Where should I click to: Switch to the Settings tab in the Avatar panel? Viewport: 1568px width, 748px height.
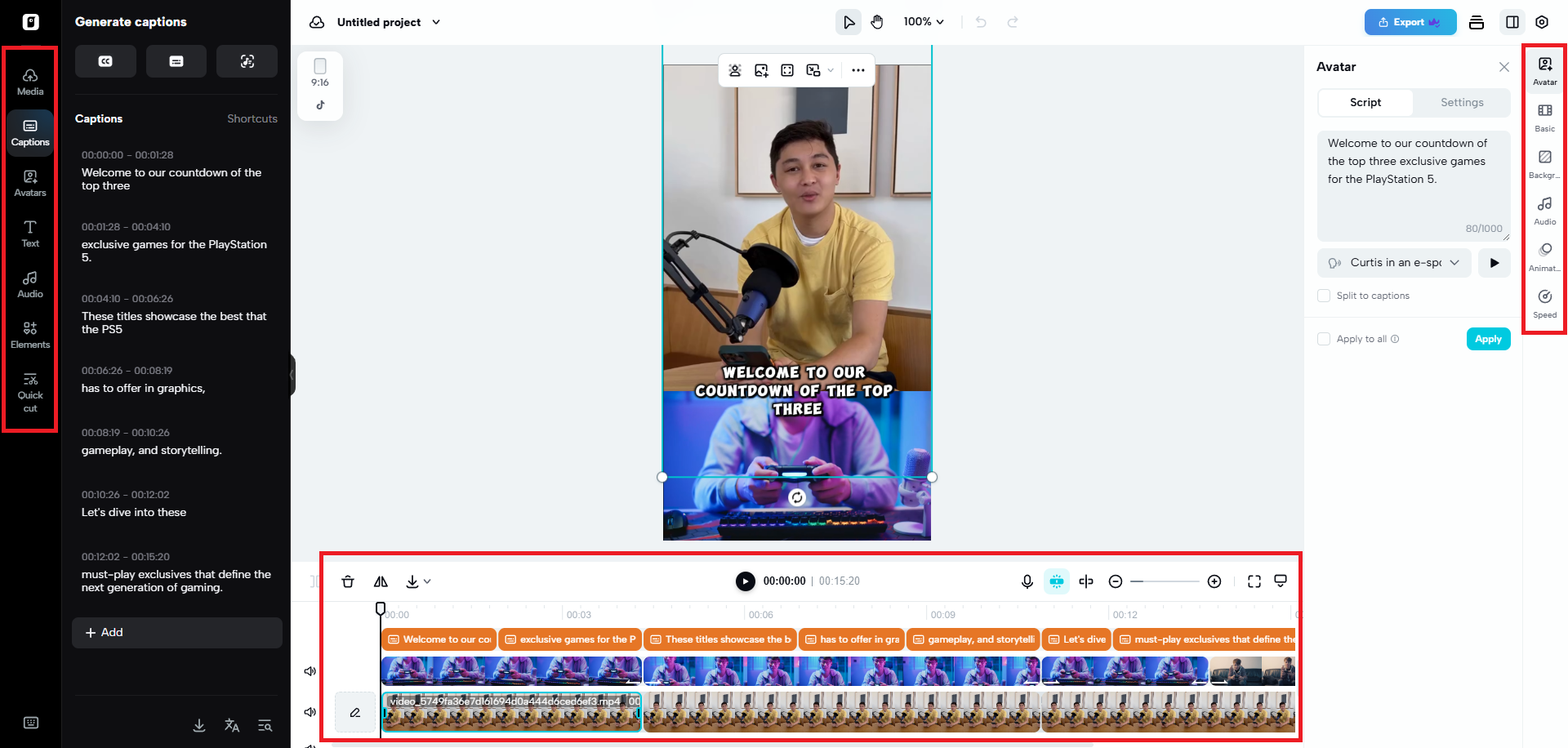(1462, 102)
